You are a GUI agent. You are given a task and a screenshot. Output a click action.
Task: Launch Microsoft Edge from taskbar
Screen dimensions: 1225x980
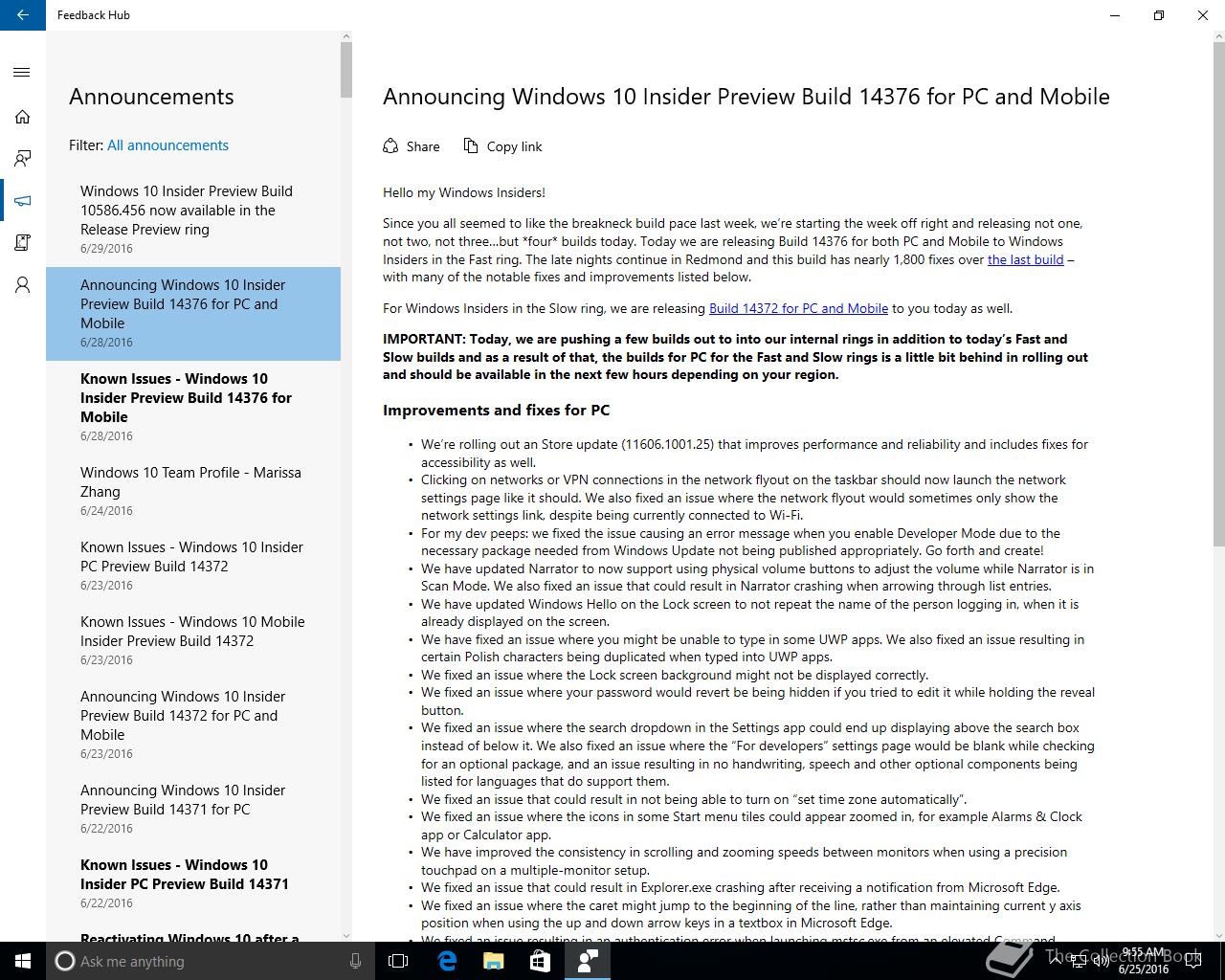pyautogui.click(x=447, y=961)
